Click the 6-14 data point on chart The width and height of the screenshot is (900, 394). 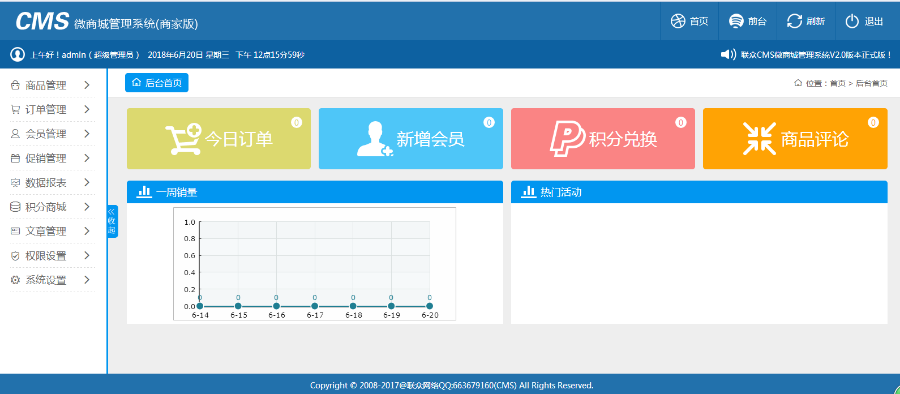(x=199, y=306)
